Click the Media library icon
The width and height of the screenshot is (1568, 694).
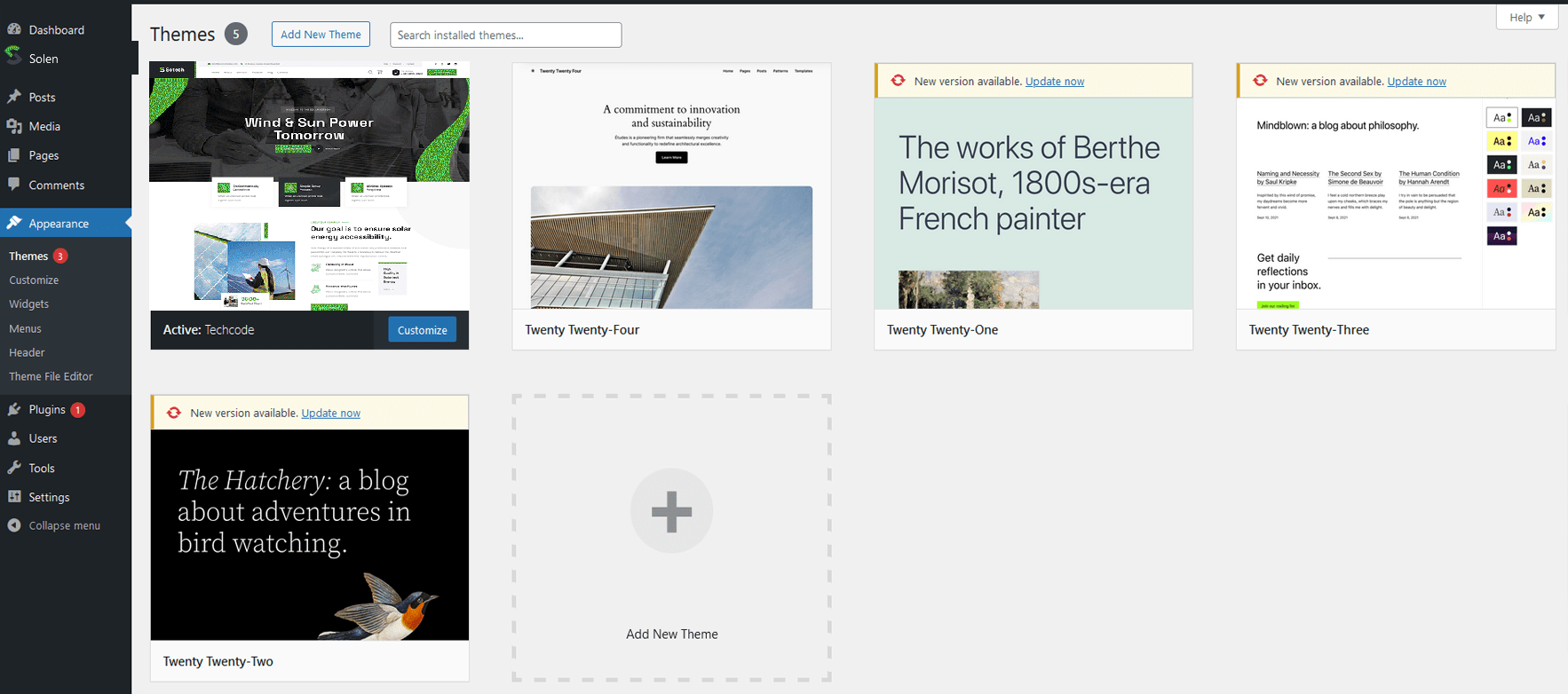click(14, 126)
